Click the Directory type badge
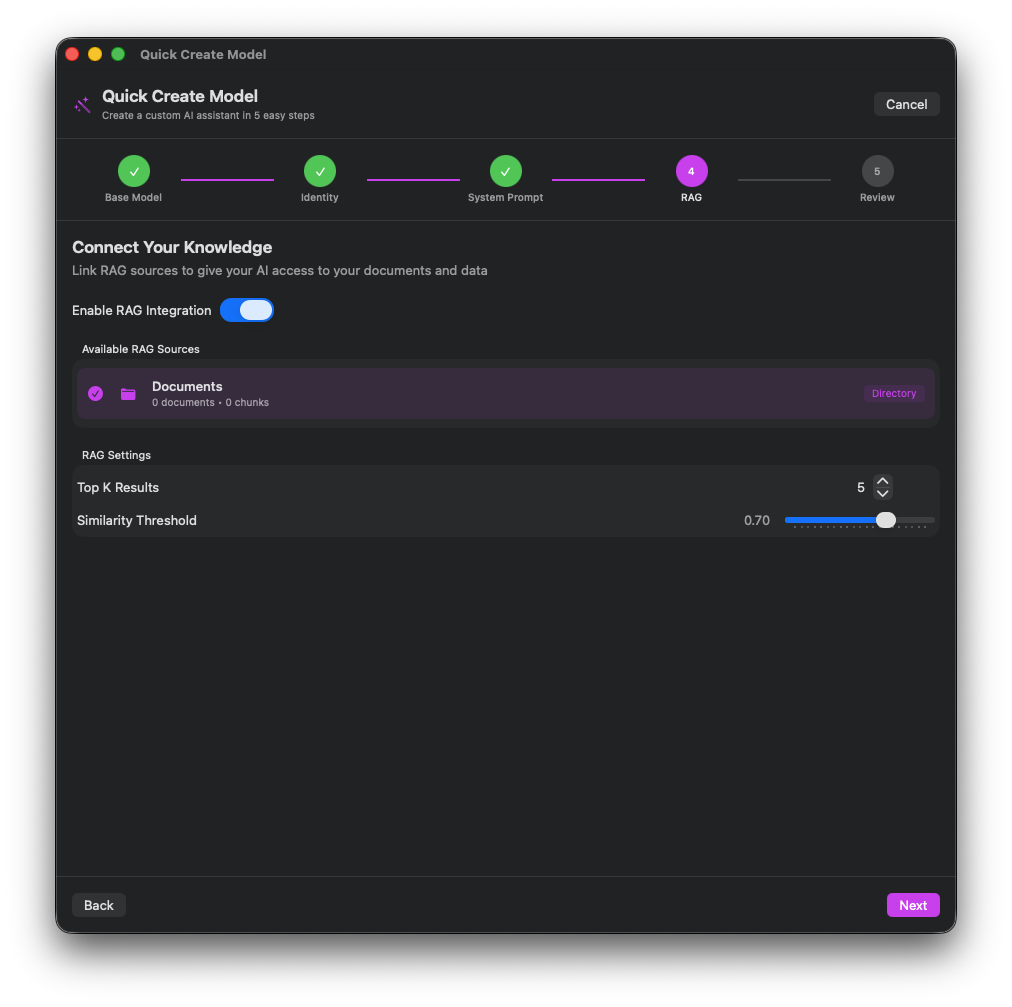This screenshot has width=1012, height=1007. 894,393
